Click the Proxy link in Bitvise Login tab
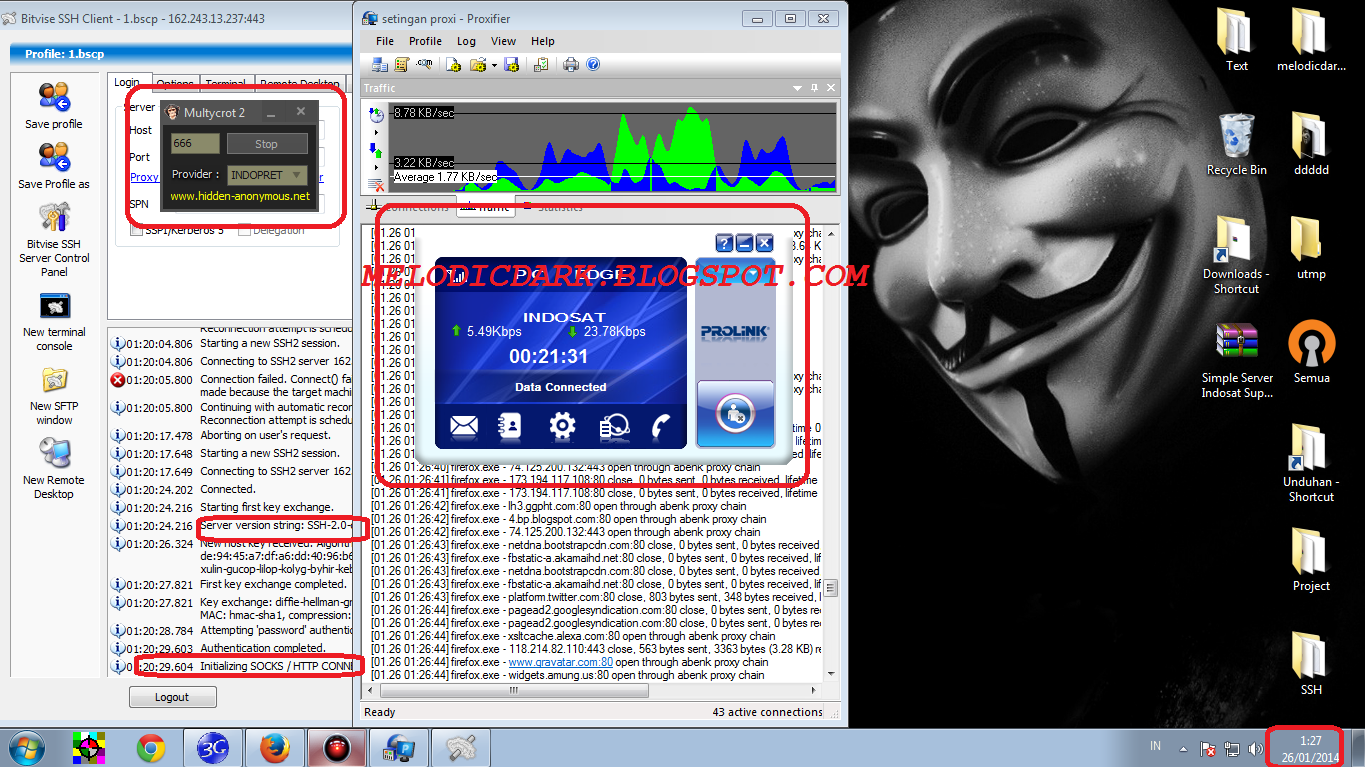 pos(144,177)
